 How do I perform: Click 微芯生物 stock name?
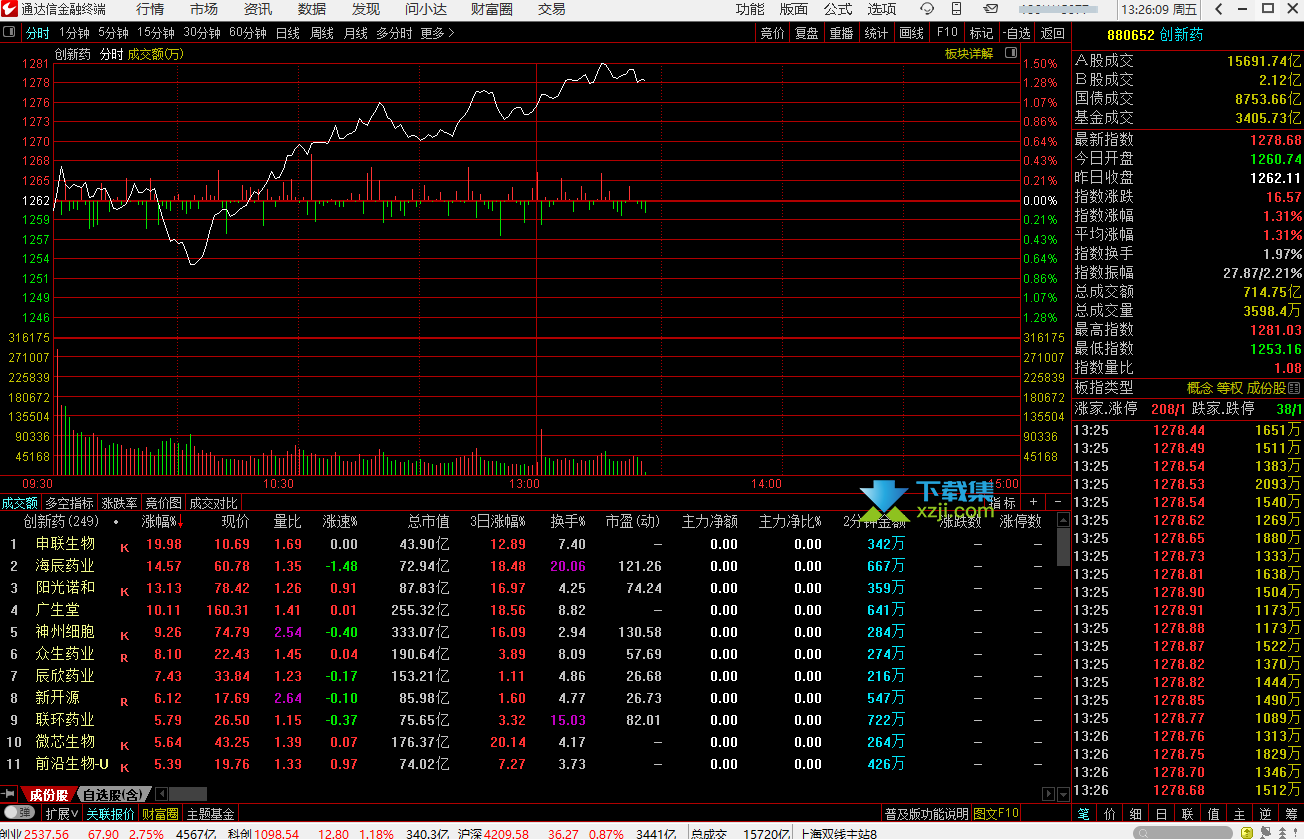[65, 742]
